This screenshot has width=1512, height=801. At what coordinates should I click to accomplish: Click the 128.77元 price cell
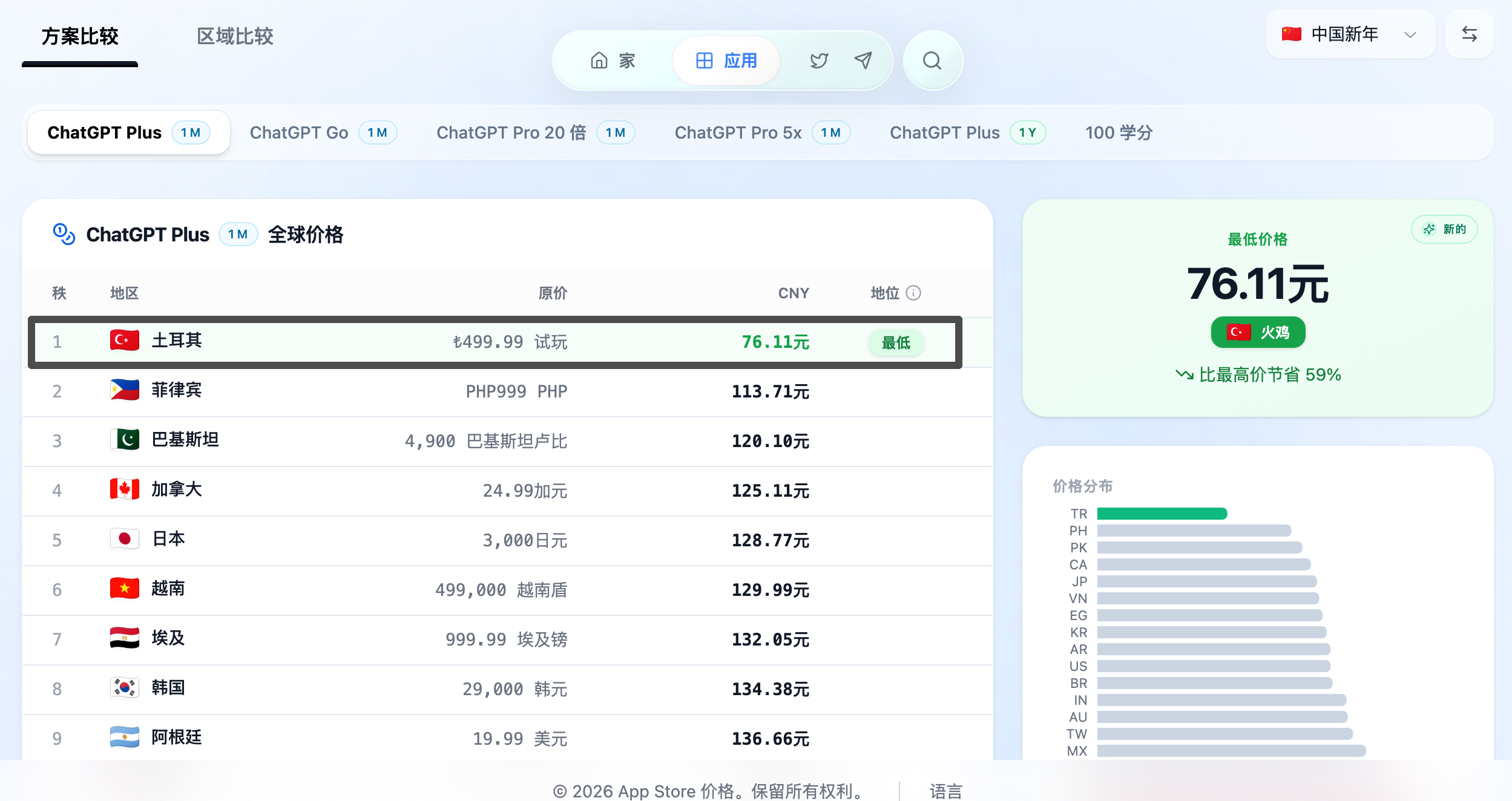point(771,540)
